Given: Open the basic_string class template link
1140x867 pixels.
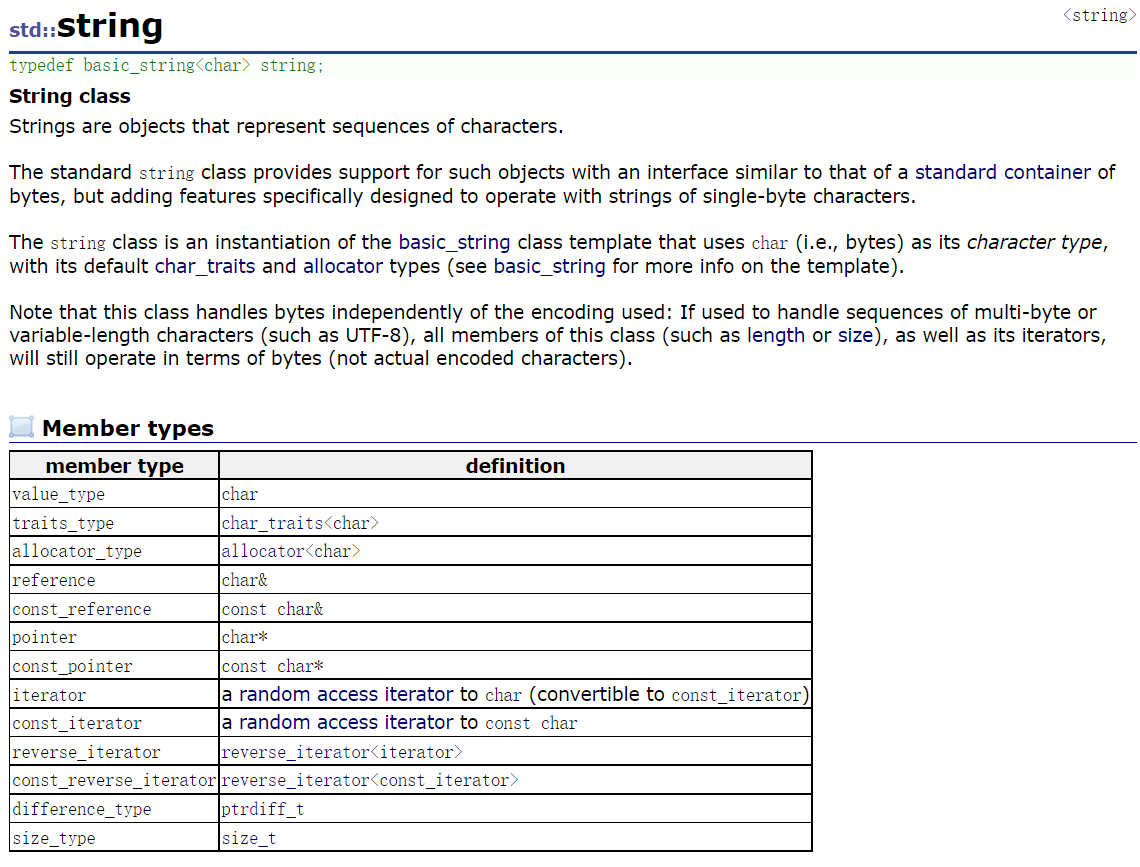Looking at the screenshot, I should 455,242.
